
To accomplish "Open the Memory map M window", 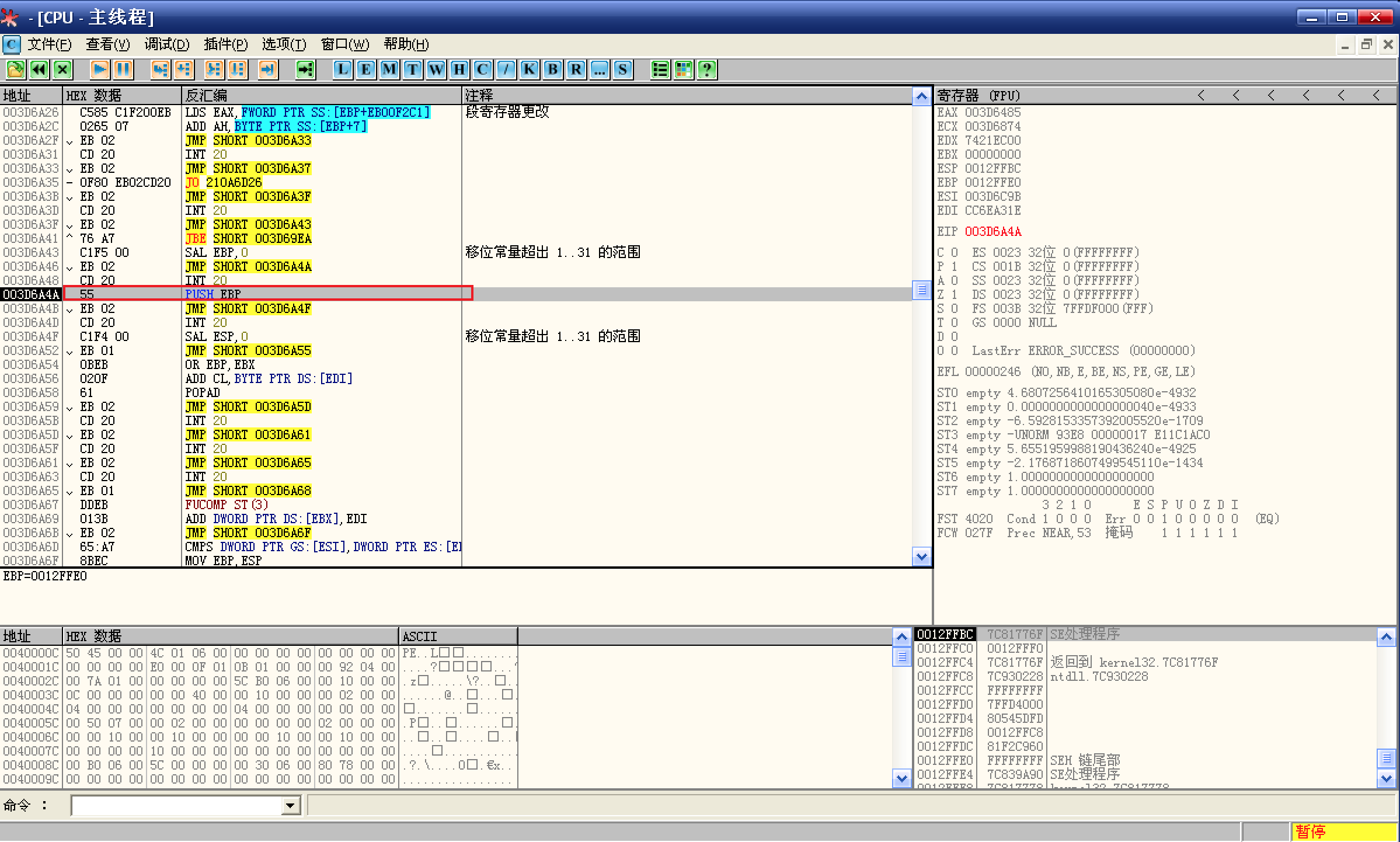I will [x=389, y=69].
